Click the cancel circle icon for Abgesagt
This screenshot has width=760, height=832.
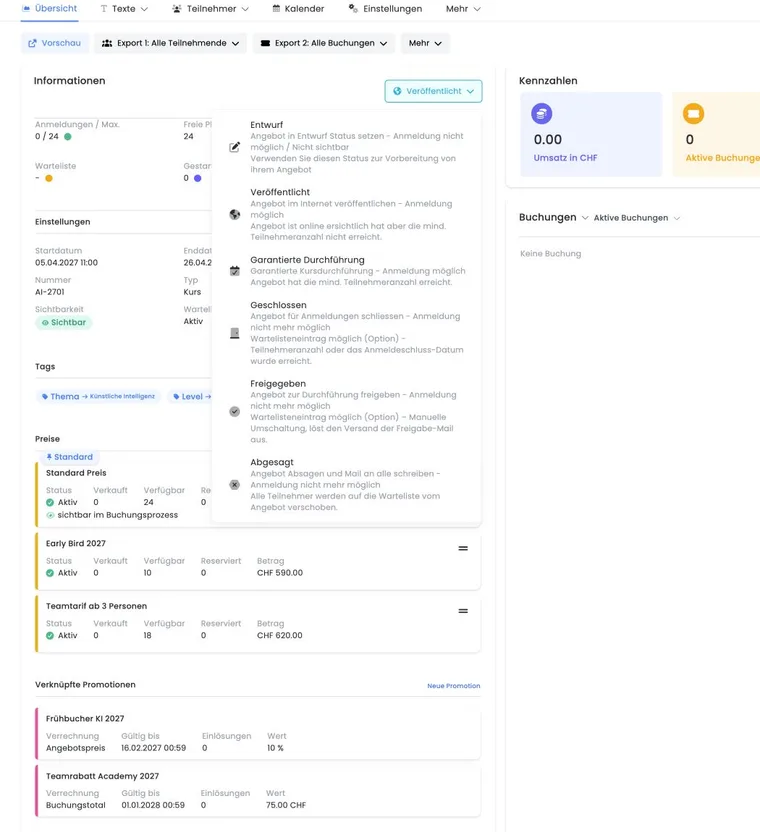click(x=235, y=484)
